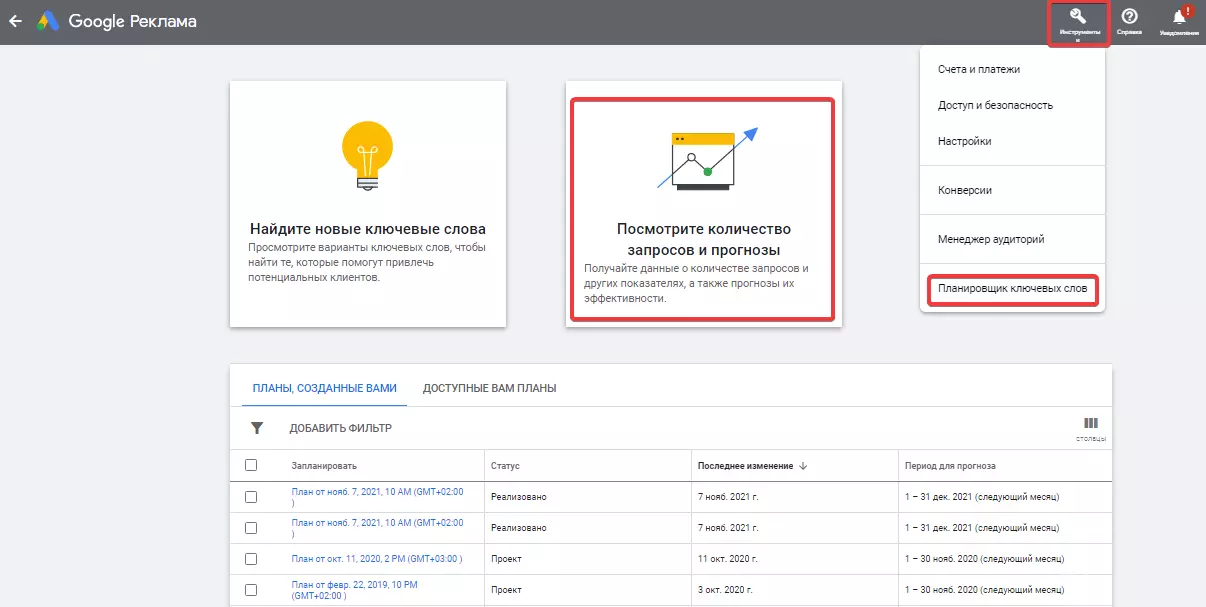Go back using the left arrow icon

point(15,21)
